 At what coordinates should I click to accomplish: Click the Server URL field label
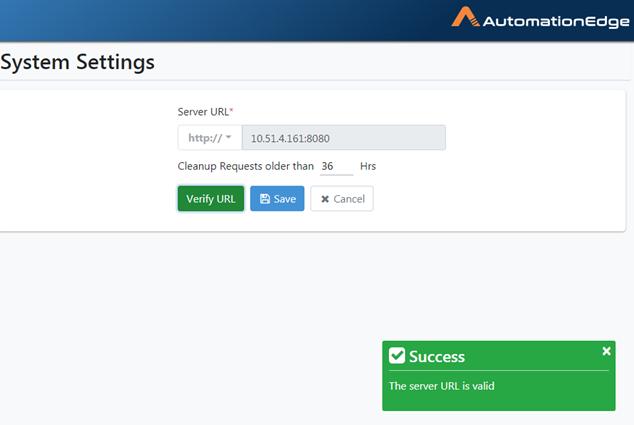click(x=203, y=112)
